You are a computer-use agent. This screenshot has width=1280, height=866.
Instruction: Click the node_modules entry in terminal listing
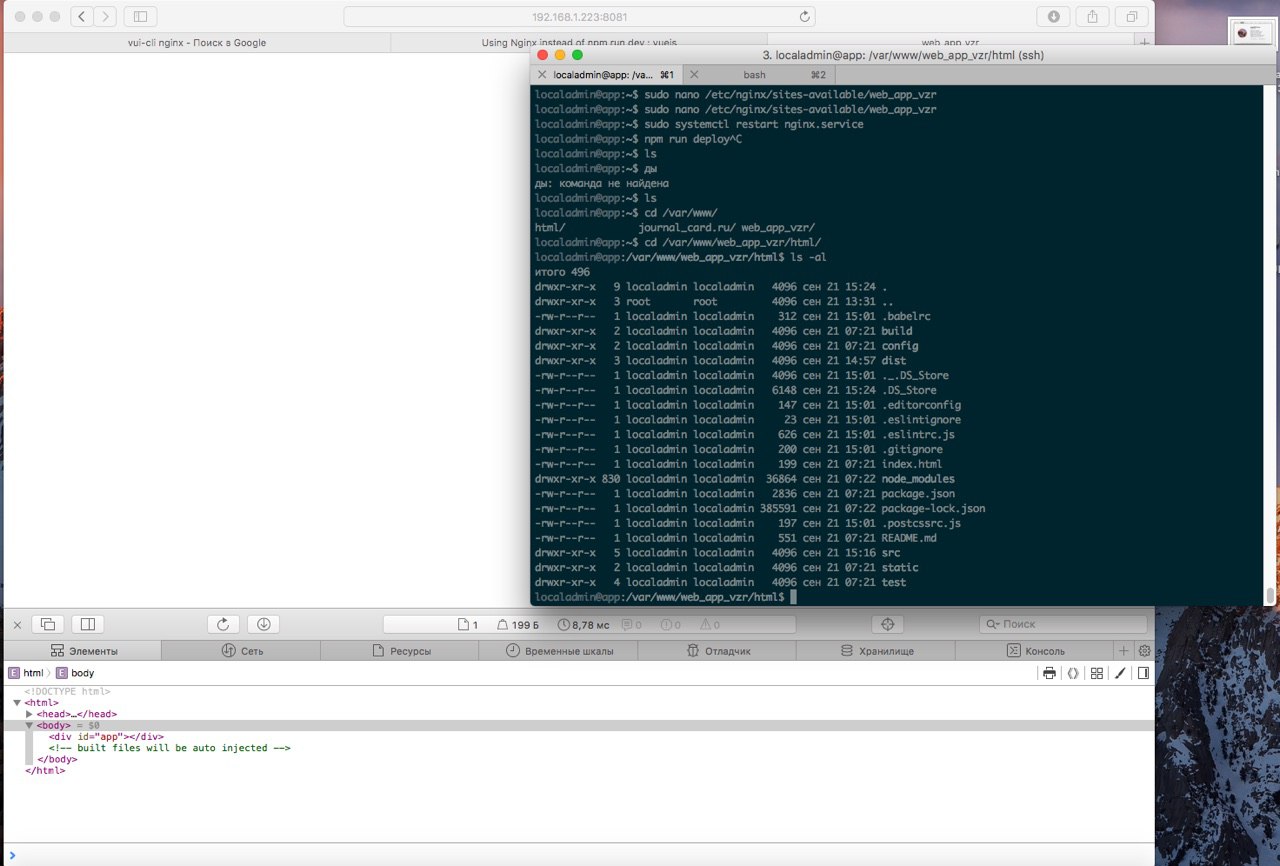pos(918,479)
